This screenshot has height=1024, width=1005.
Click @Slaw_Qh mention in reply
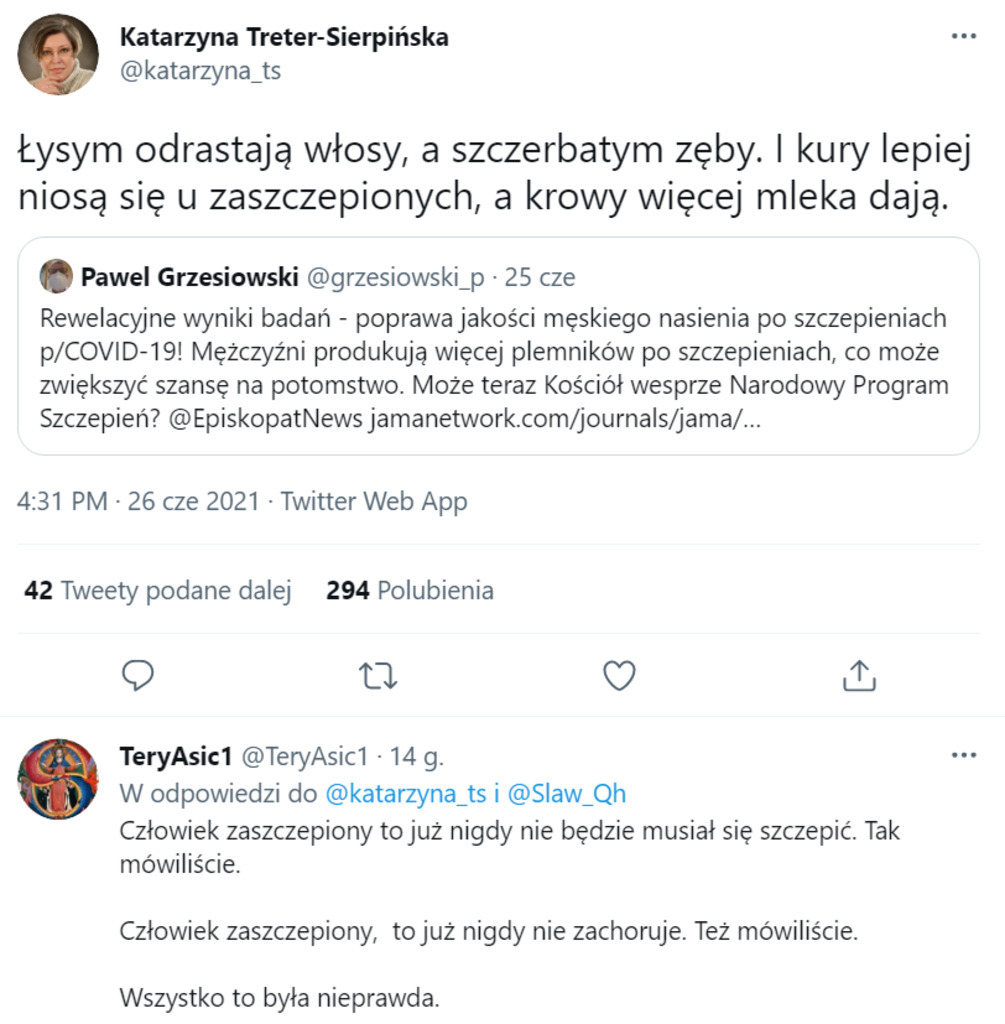click(x=567, y=793)
